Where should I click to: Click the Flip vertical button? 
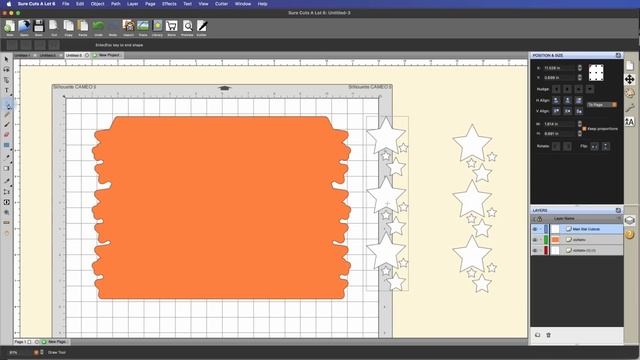tap(606, 146)
